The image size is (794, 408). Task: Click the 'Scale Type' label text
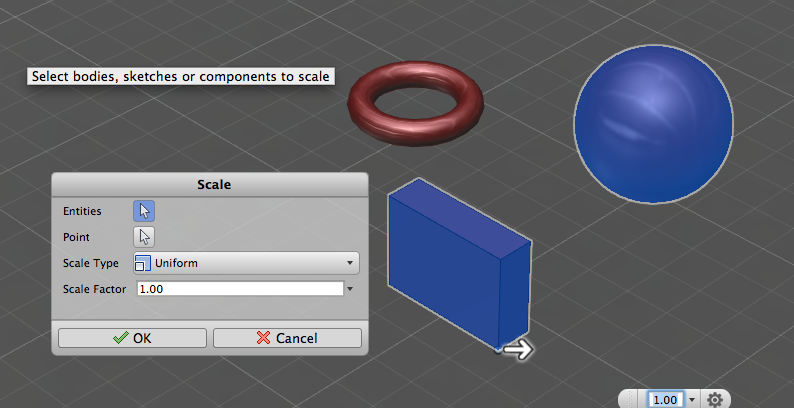point(91,263)
